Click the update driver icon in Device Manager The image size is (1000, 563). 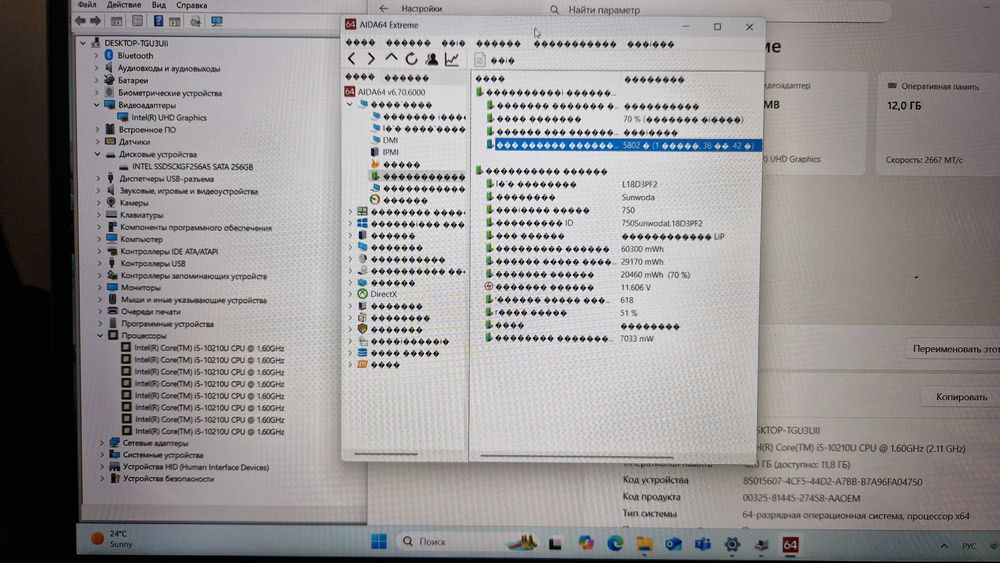196,21
